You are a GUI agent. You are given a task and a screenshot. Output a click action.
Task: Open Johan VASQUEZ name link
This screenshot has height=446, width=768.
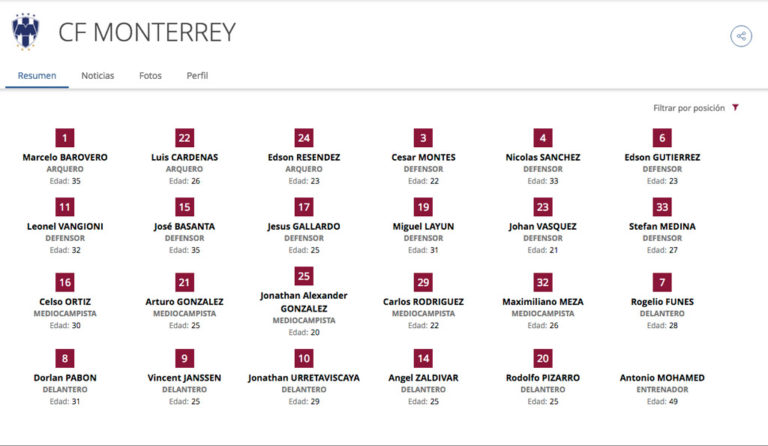click(x=543, y=226)
